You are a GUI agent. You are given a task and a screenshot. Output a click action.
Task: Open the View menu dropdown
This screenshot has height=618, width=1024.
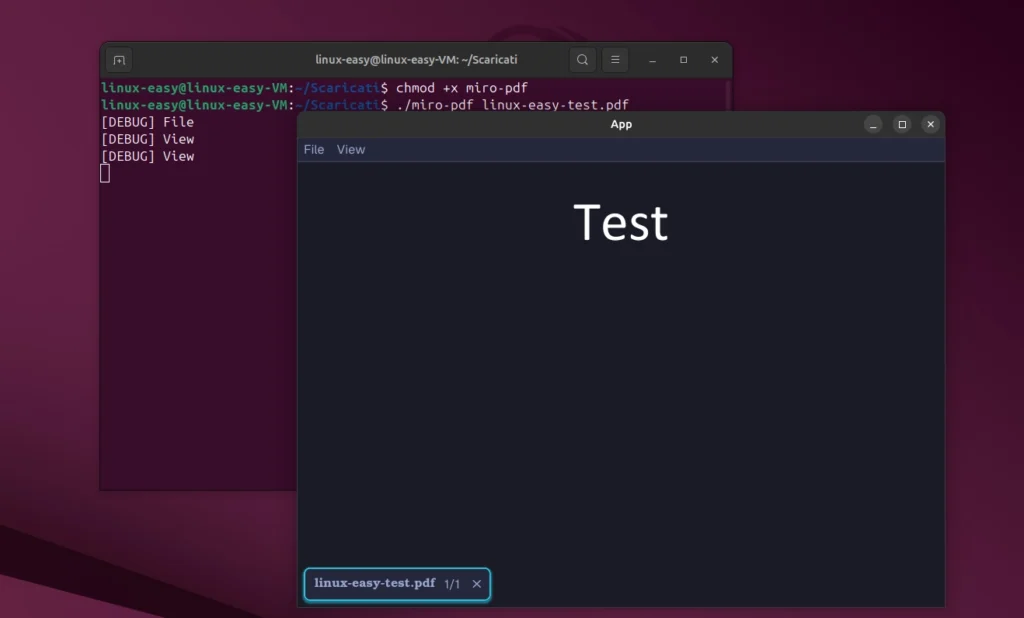(x=350, y=149)
